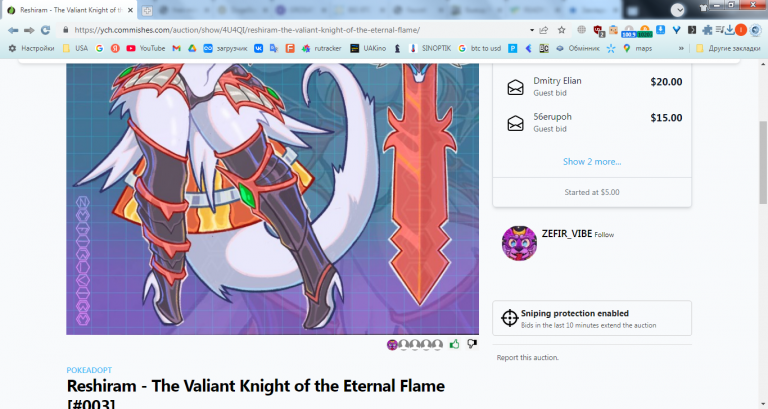Click the Reshiram adopt artwork image
768x409 pixels.
pos(272,199)
